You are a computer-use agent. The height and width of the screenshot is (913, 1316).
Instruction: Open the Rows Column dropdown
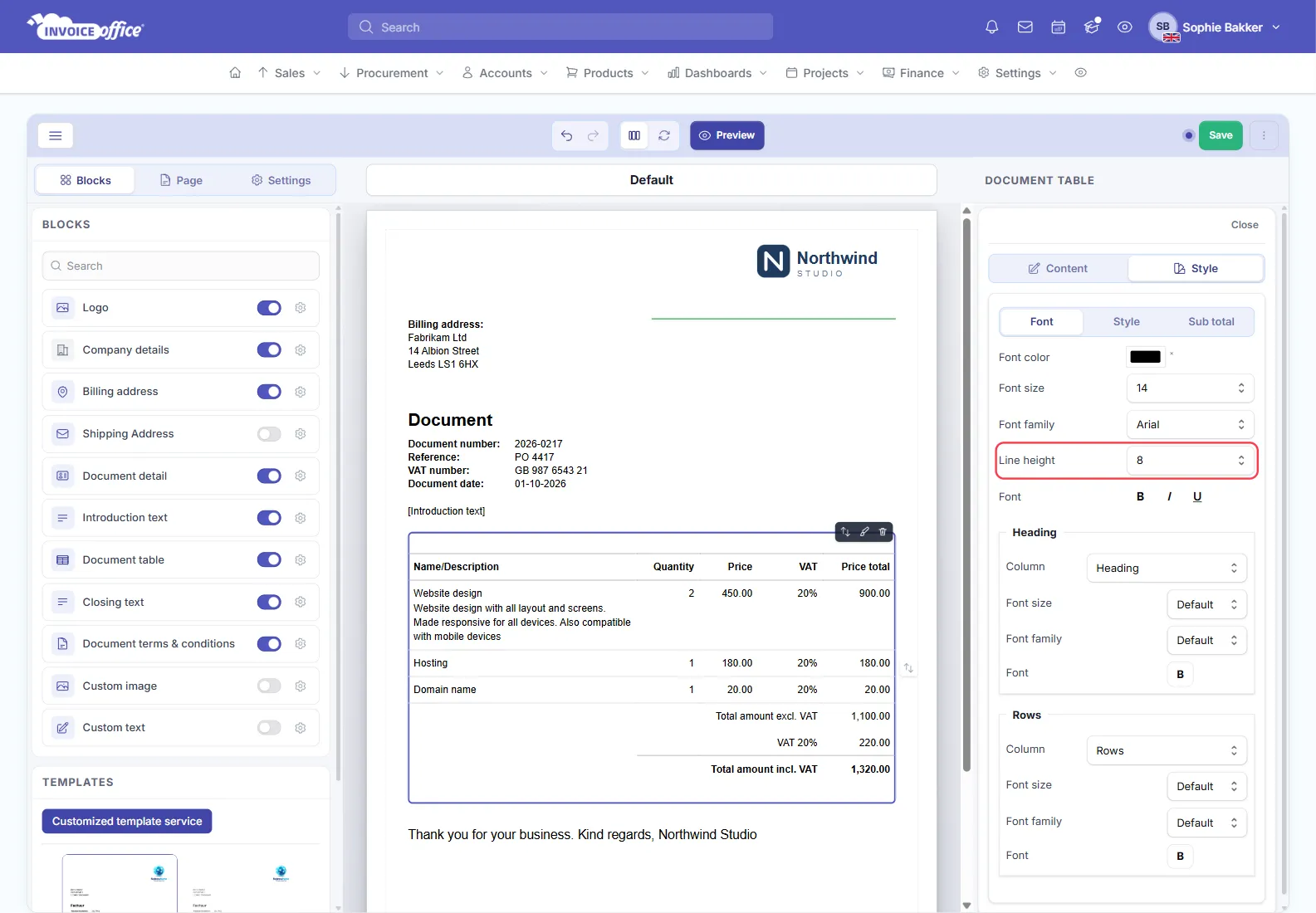coord(1167,750)
